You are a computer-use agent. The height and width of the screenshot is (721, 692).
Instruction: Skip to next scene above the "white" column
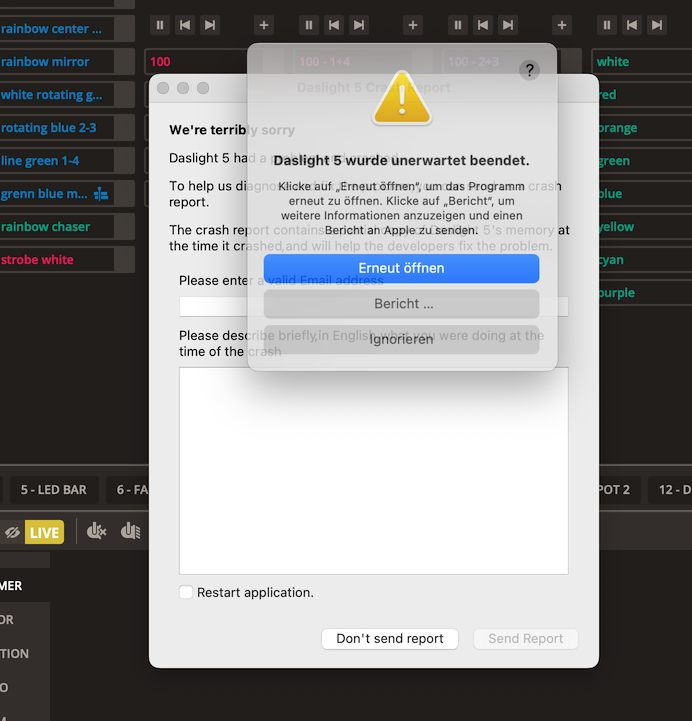click(657, 25)
